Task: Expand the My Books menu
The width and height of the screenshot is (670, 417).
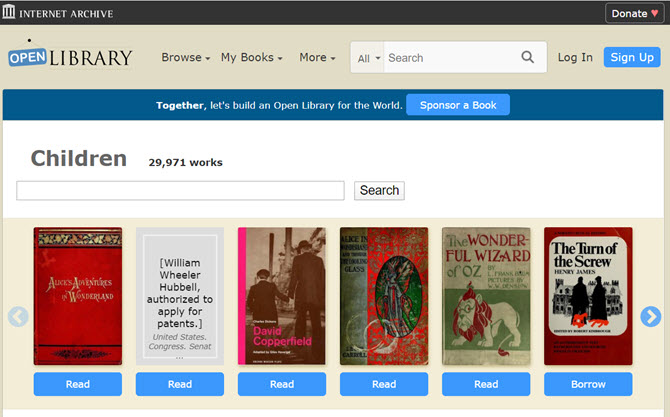Action: [x=252, y=57]
